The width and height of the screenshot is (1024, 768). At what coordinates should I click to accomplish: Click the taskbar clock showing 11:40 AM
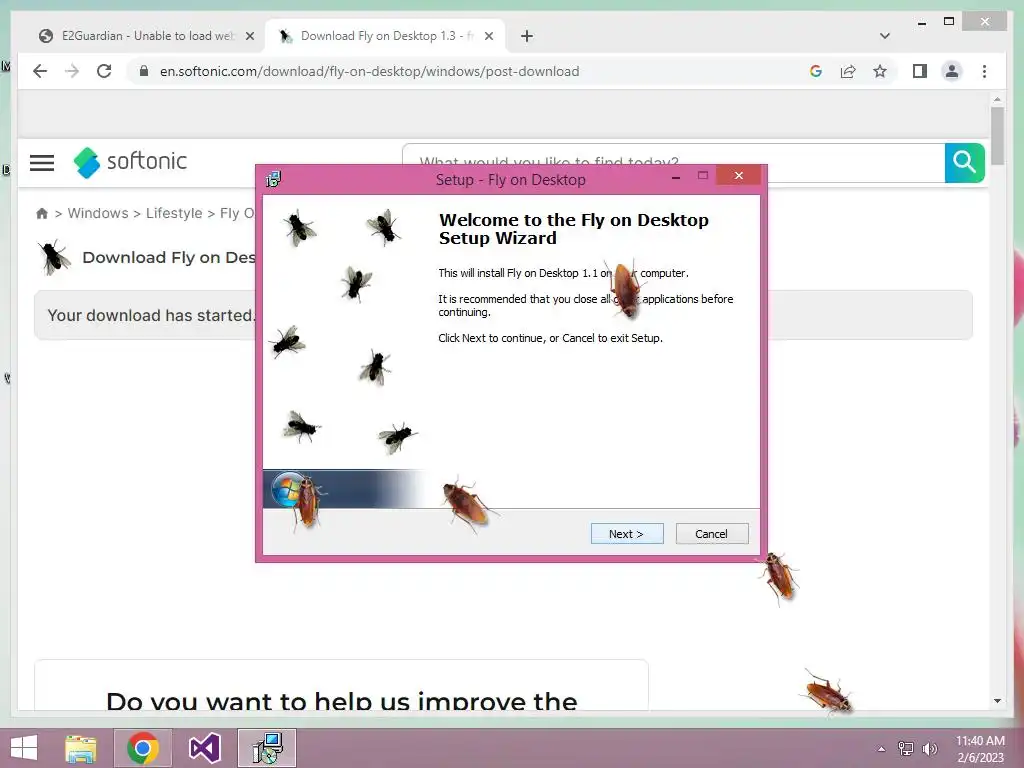pyautogui.click(x=980, y=749)
